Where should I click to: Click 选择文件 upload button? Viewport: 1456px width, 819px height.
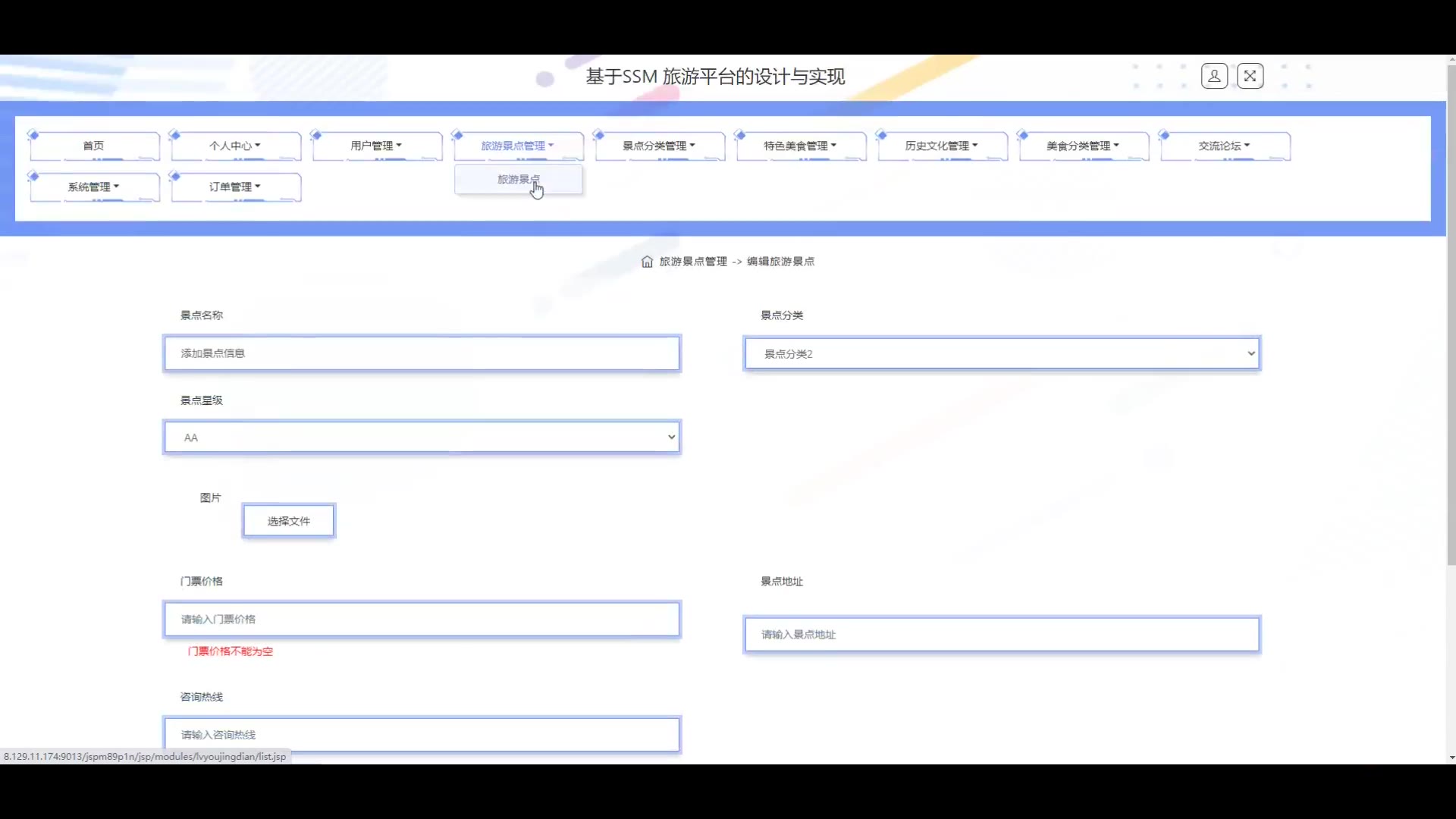289,521
